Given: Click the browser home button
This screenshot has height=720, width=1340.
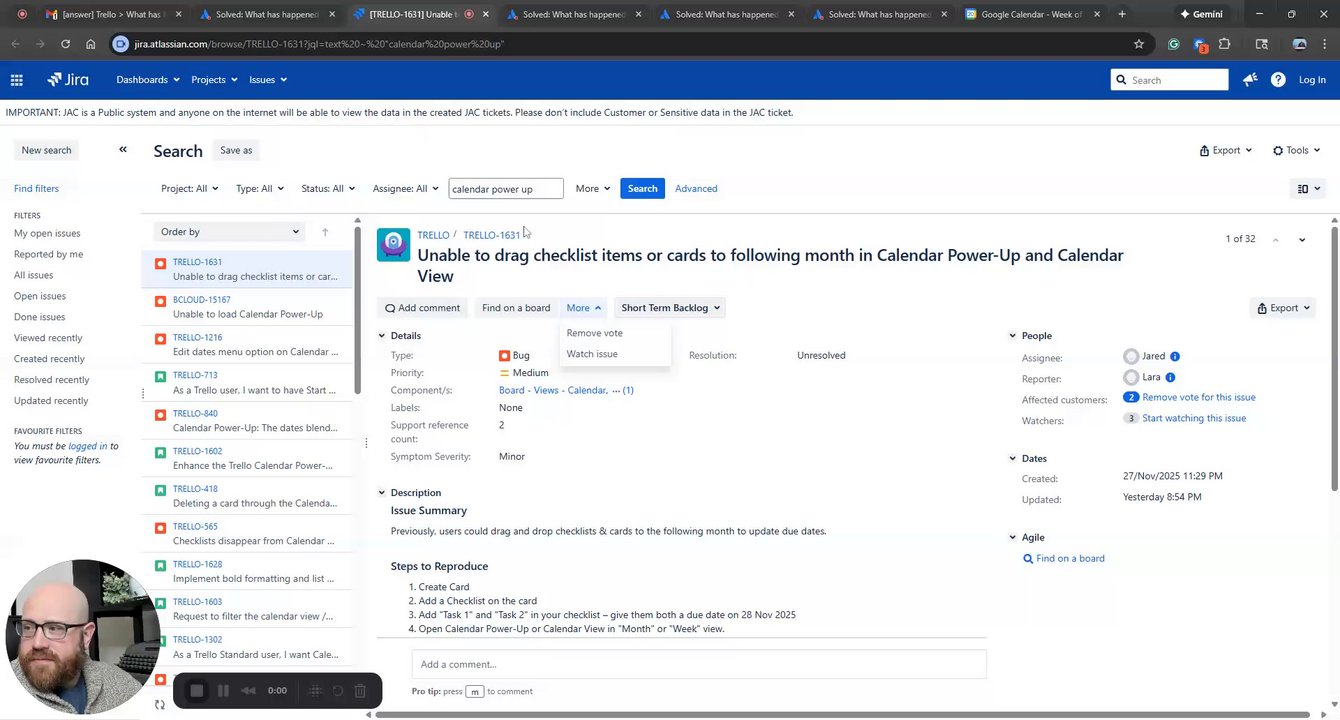Looking at the screenshot, I should (90, 44).
